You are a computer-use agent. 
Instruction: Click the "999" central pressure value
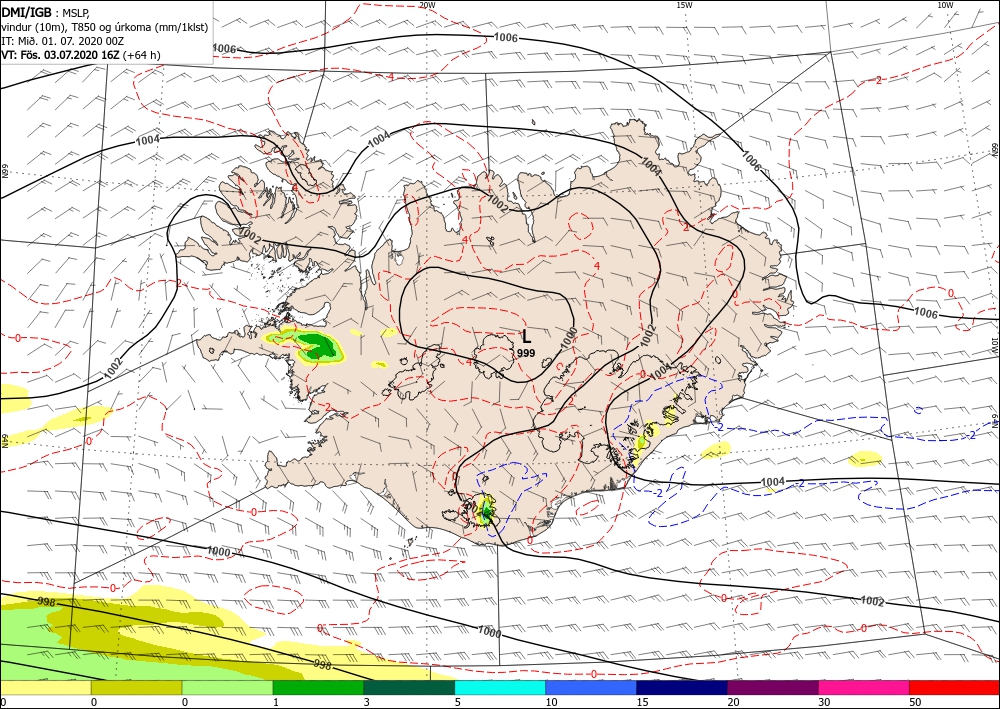(526, 353)
